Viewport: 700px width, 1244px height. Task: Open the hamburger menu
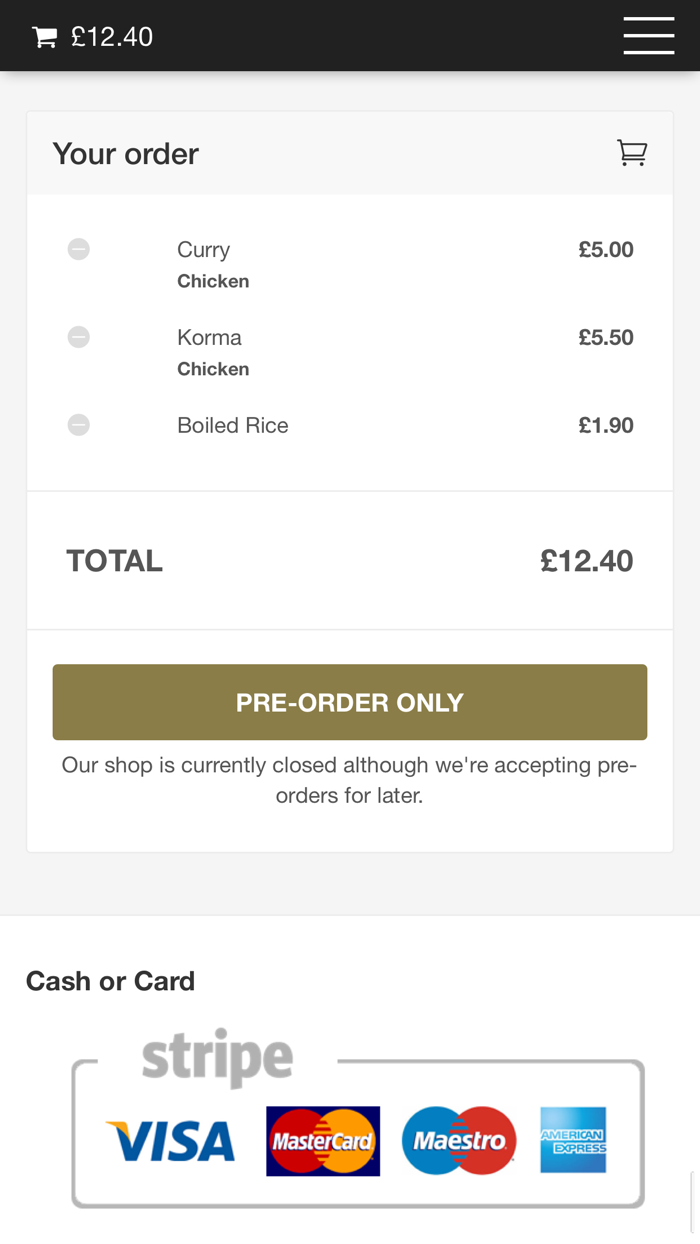click(x=648, y=36)
